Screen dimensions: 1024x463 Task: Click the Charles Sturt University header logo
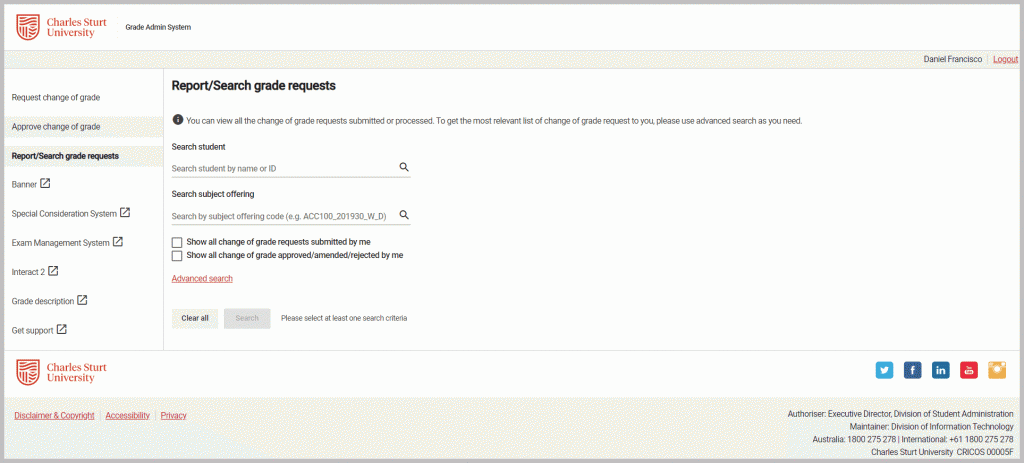(x=61, y=27)
